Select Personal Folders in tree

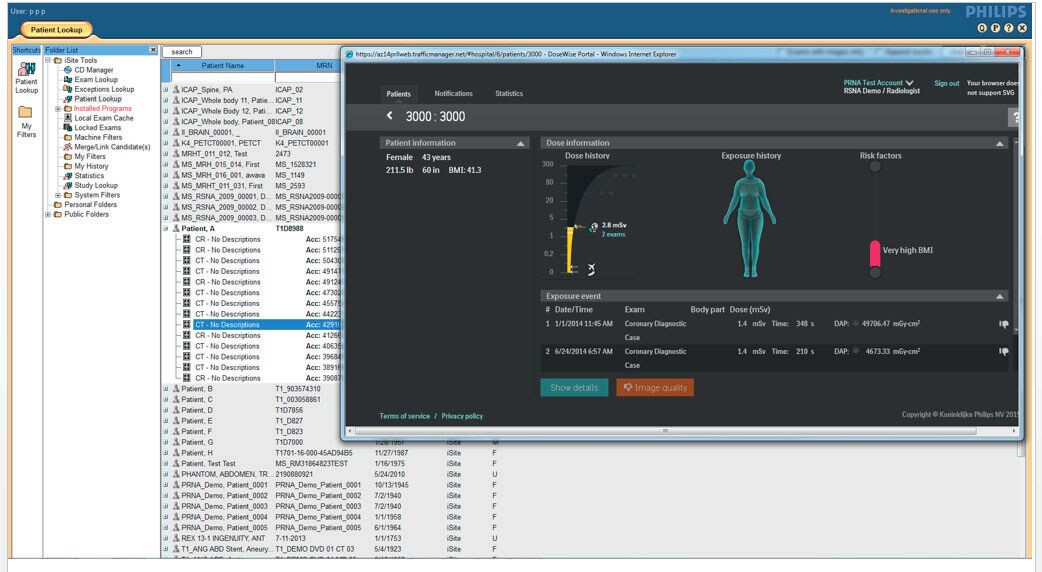point(85,205)
